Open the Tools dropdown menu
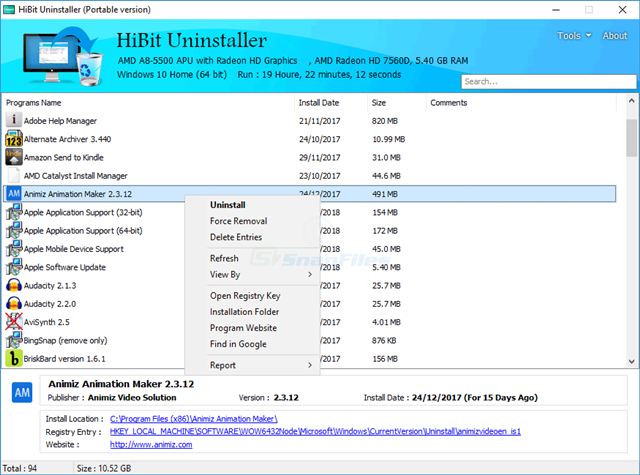 click(574, 36)
